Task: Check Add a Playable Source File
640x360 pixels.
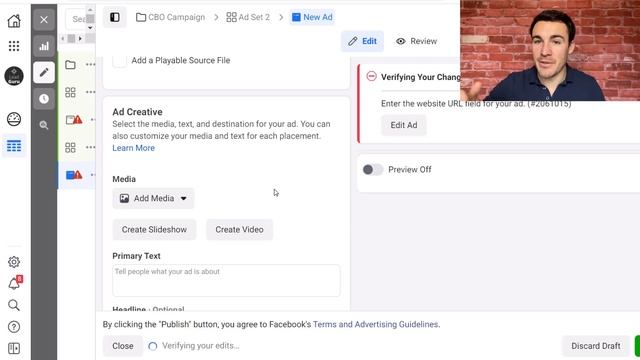Action: point(119,61)
